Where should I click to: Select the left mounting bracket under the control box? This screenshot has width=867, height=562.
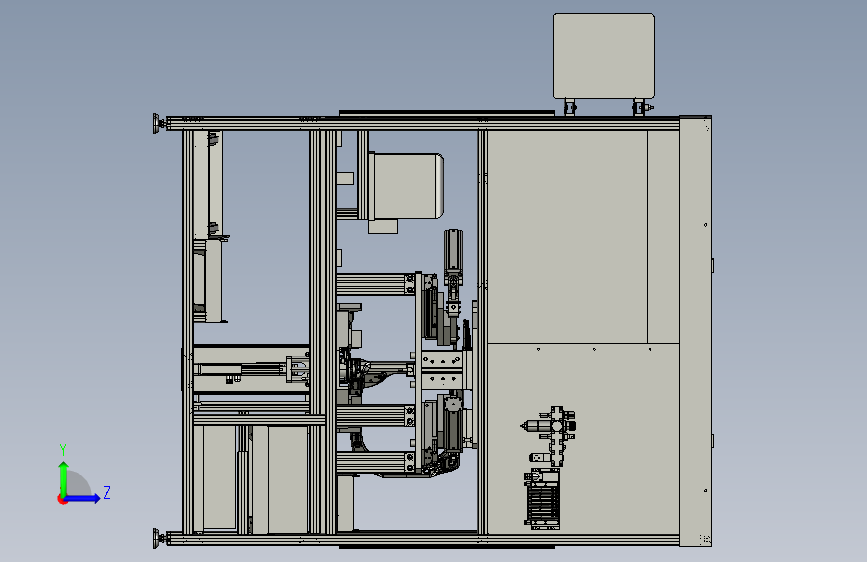[570, 107]
